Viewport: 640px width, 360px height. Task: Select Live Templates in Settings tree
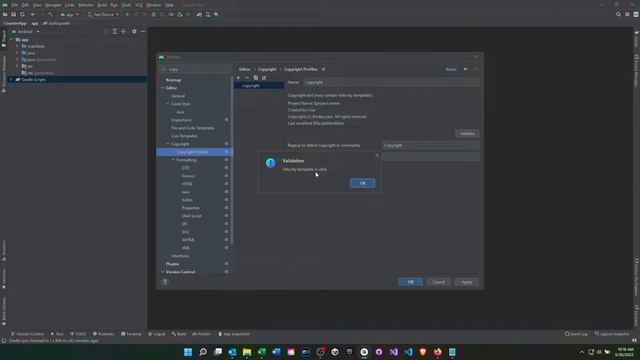coord(184,136)
